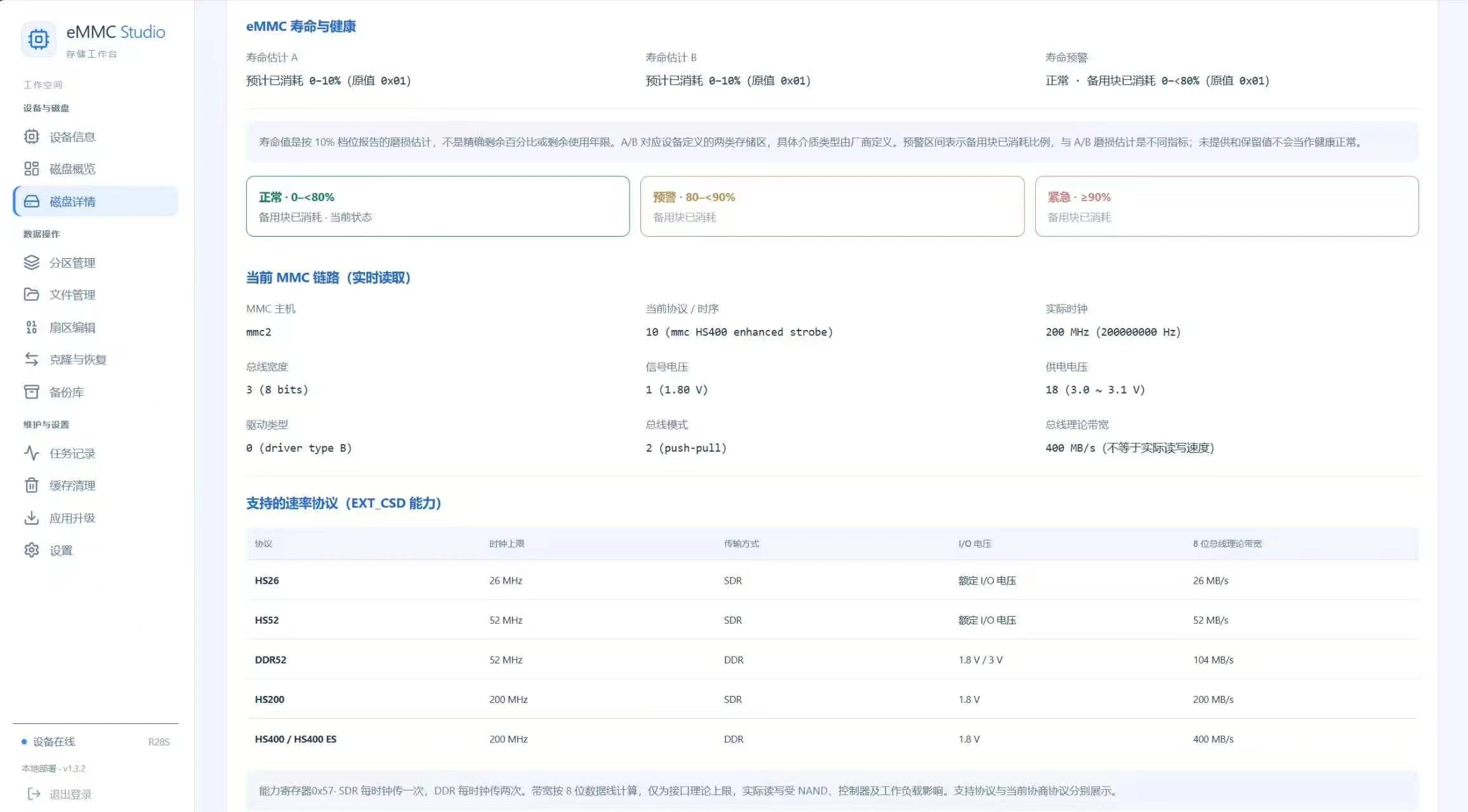This screenshot has height=812, width=1468.
Task: Click the HS200 protocol row name
Action: [270, 699]
